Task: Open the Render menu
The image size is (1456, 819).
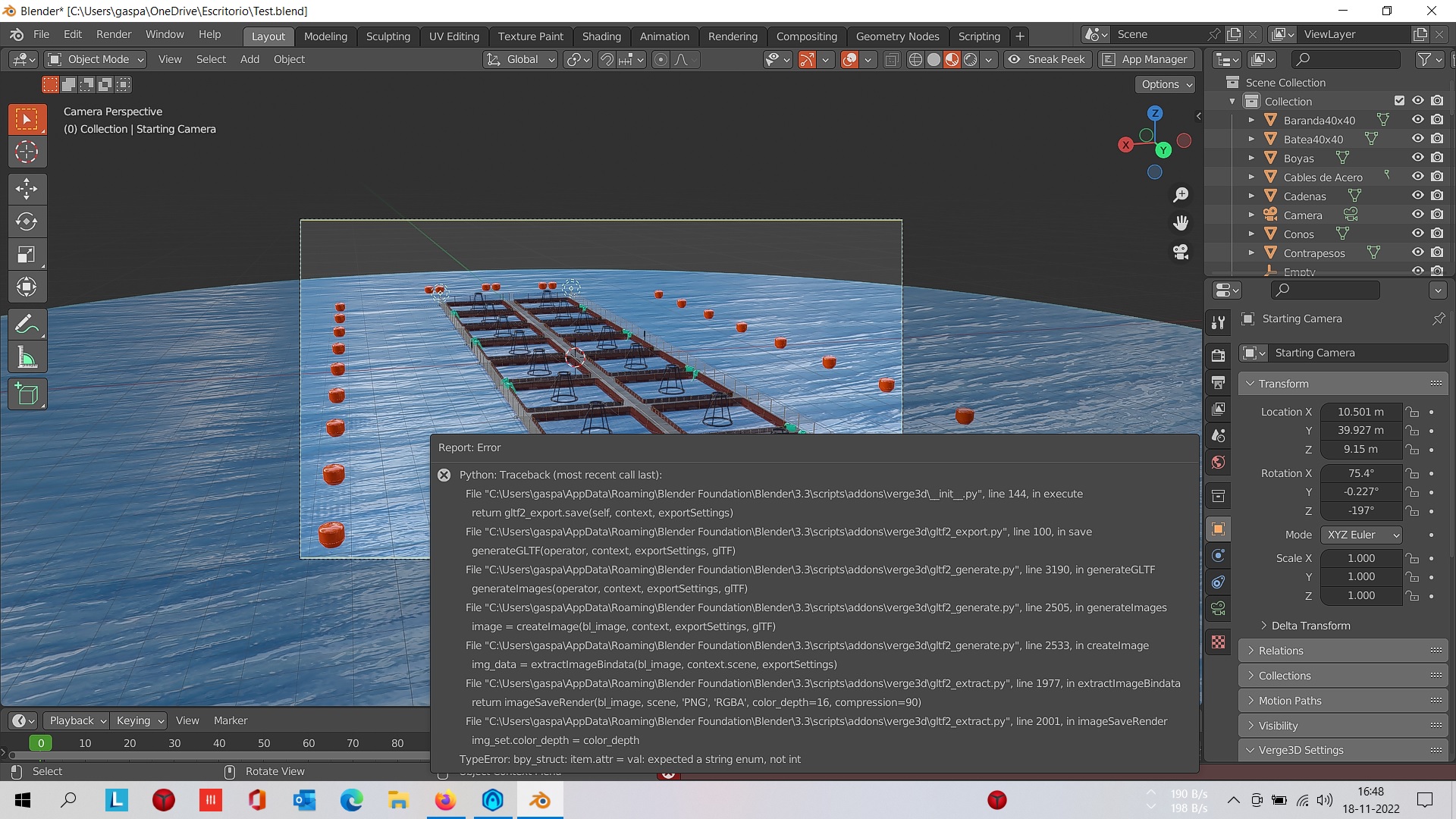Action: (x=114, y=34)
